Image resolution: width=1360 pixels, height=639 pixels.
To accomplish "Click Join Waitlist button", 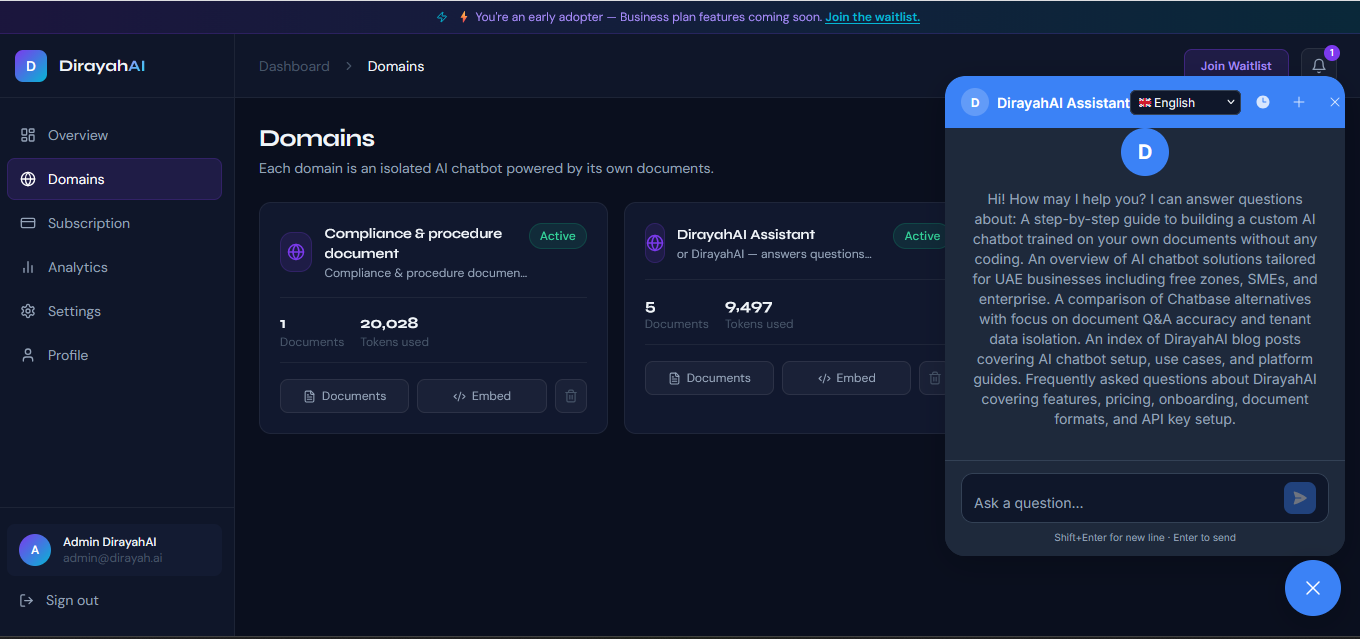I will pos(1236,66).
